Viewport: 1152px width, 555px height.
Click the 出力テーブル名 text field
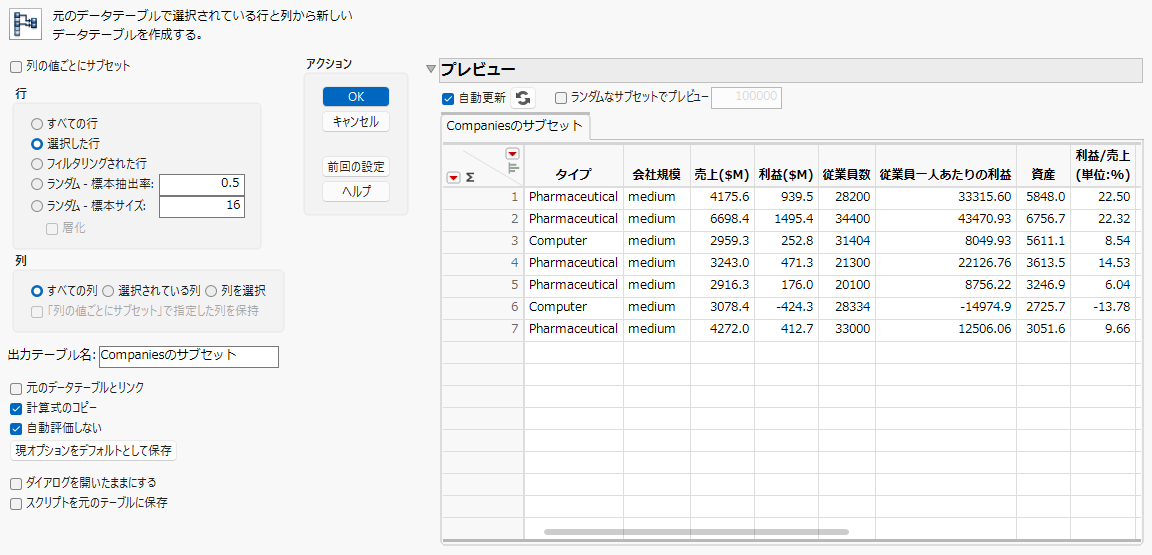[x=189, y=357]
